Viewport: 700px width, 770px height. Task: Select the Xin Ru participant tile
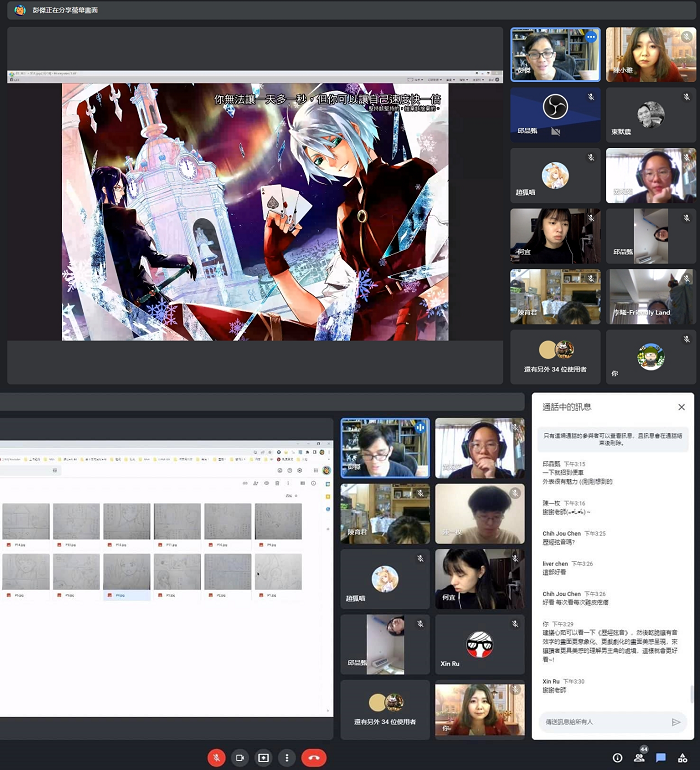tap(480, 645)
